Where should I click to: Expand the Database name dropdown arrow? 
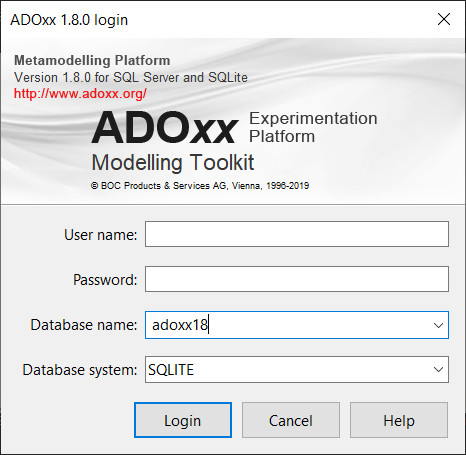tap(438, 325)
